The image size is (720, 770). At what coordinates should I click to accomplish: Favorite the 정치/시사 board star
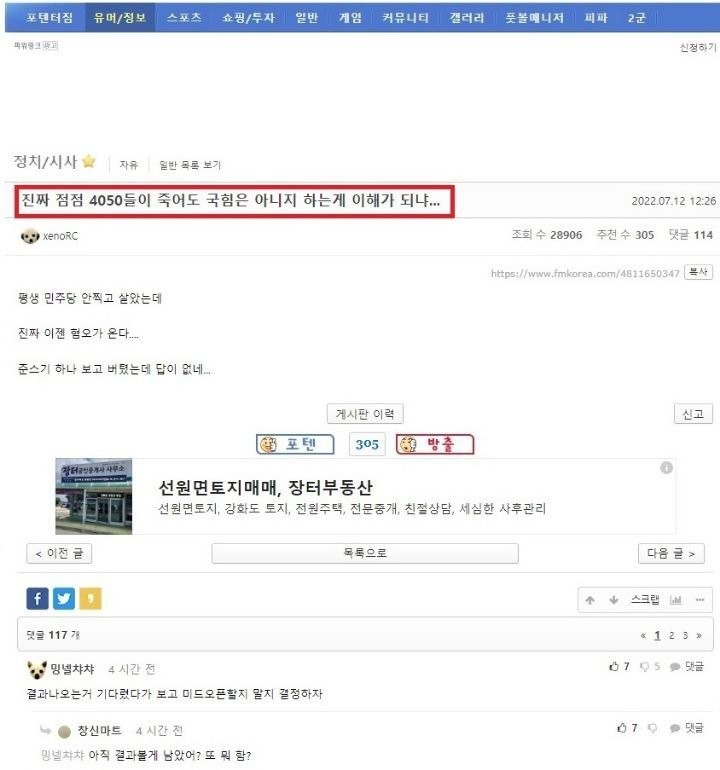coord(89,161)
